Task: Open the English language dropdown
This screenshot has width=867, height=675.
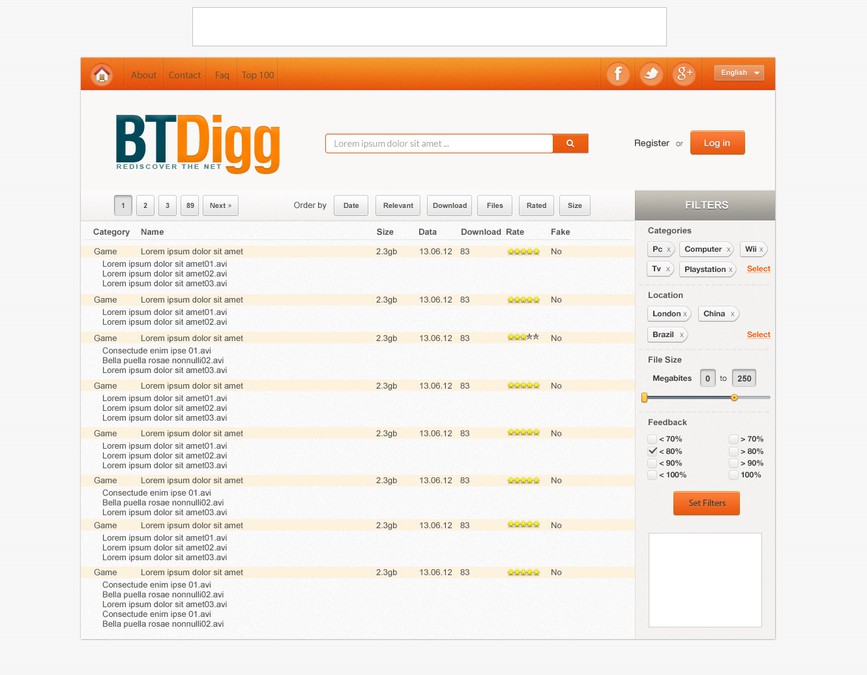Action: pyautogui.click(x=738, y=72)
